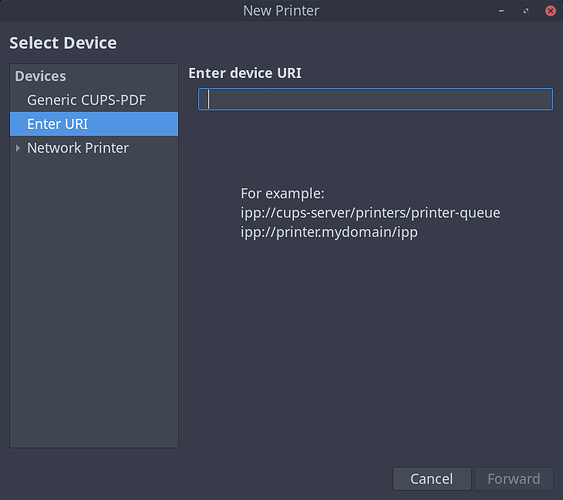Screen dimensions: 563x500
Task: Click the Forward button
Action: [x=514, y=478]
